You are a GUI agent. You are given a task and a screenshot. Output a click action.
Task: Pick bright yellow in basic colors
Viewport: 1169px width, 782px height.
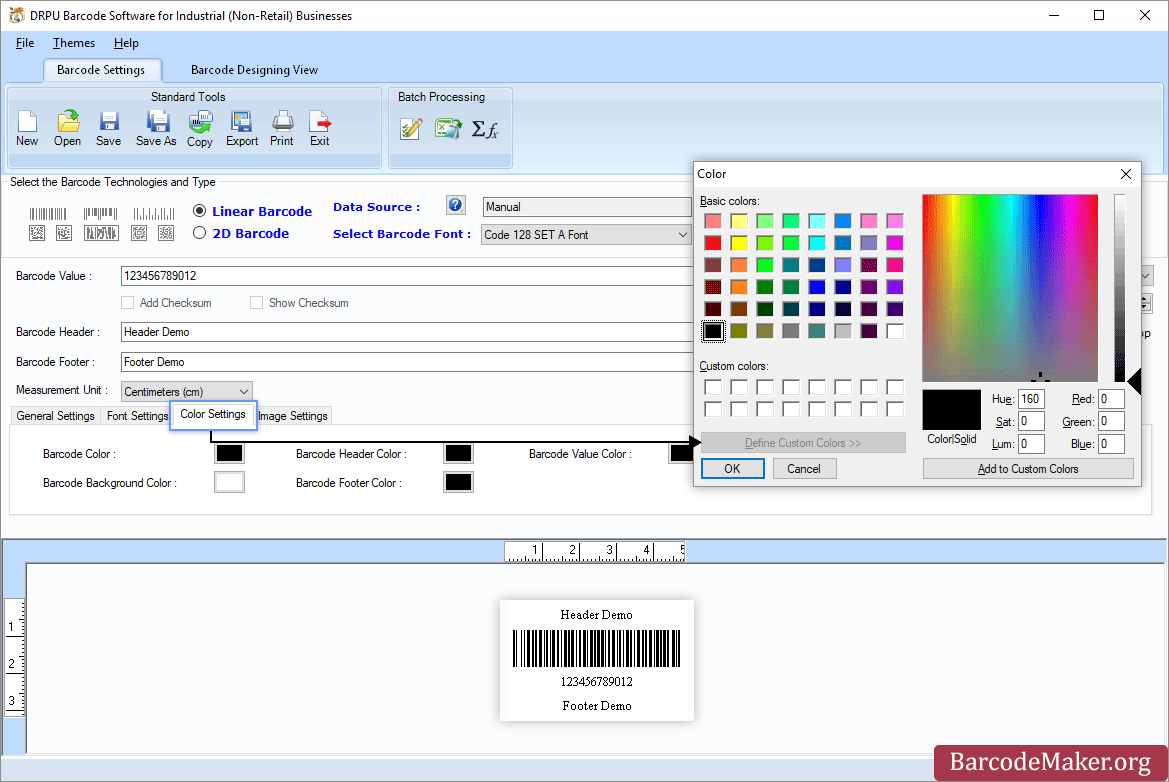click(x=739, y=243)
